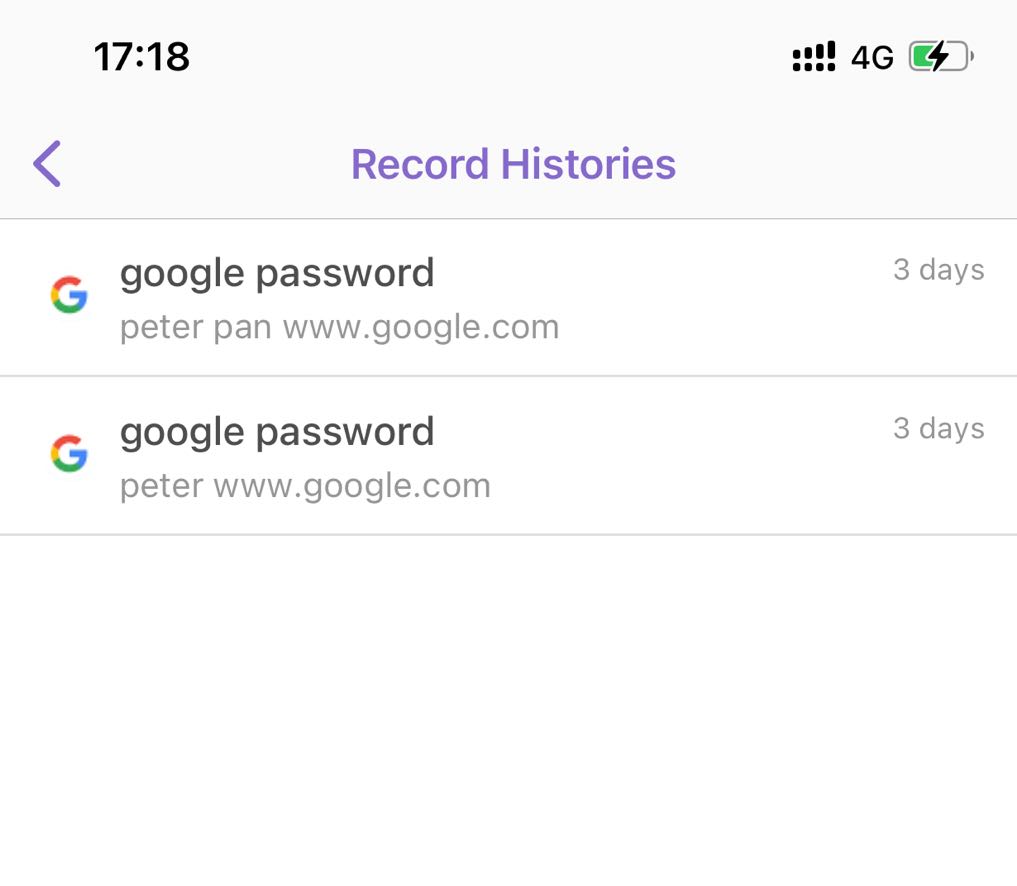Click the Record Histories header title
The image size is (1017, 886).
coord(513,164)
